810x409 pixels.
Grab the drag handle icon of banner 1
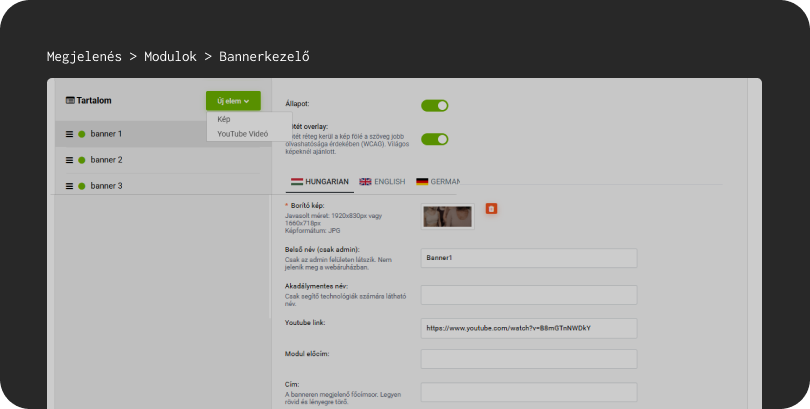tap(69, 134)
